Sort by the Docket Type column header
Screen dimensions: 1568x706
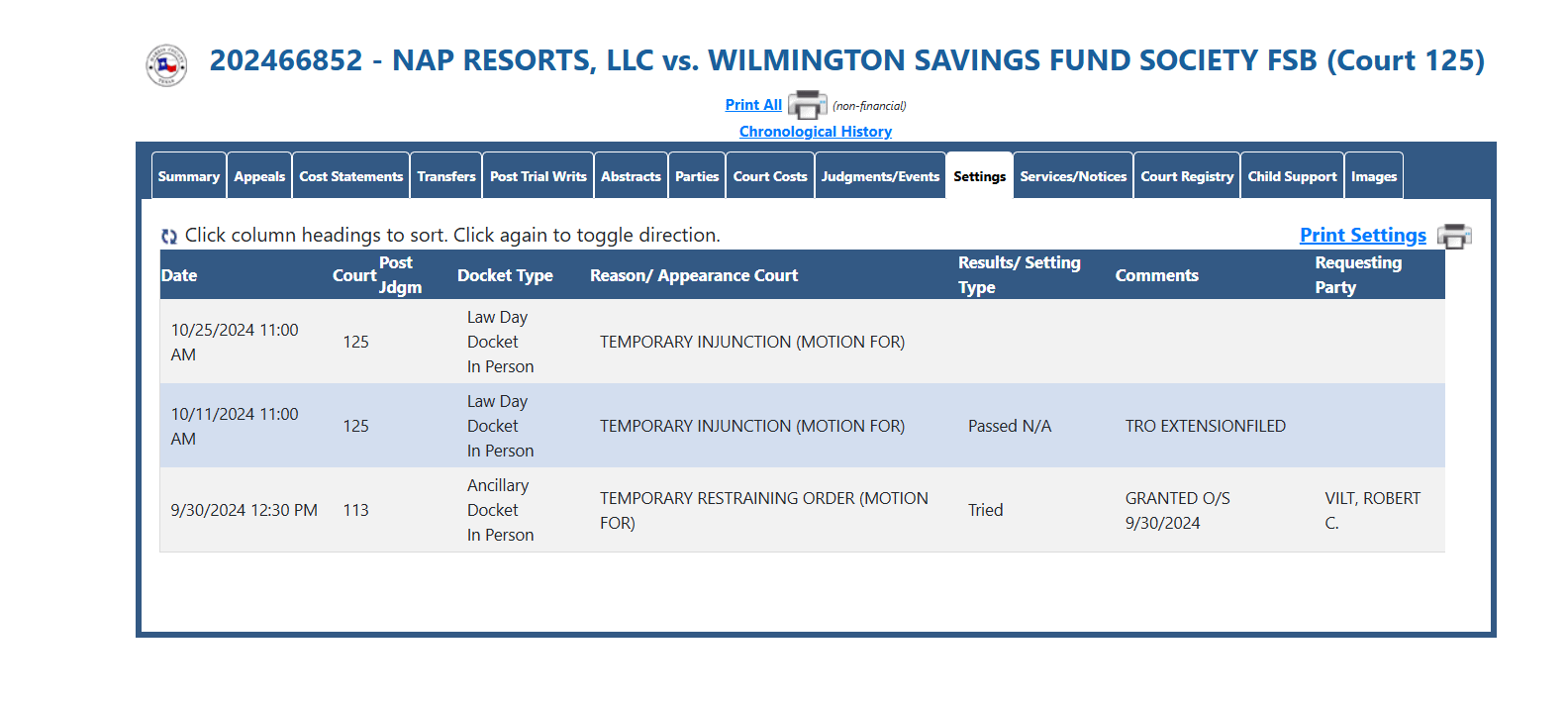click(x=505, y=275)
